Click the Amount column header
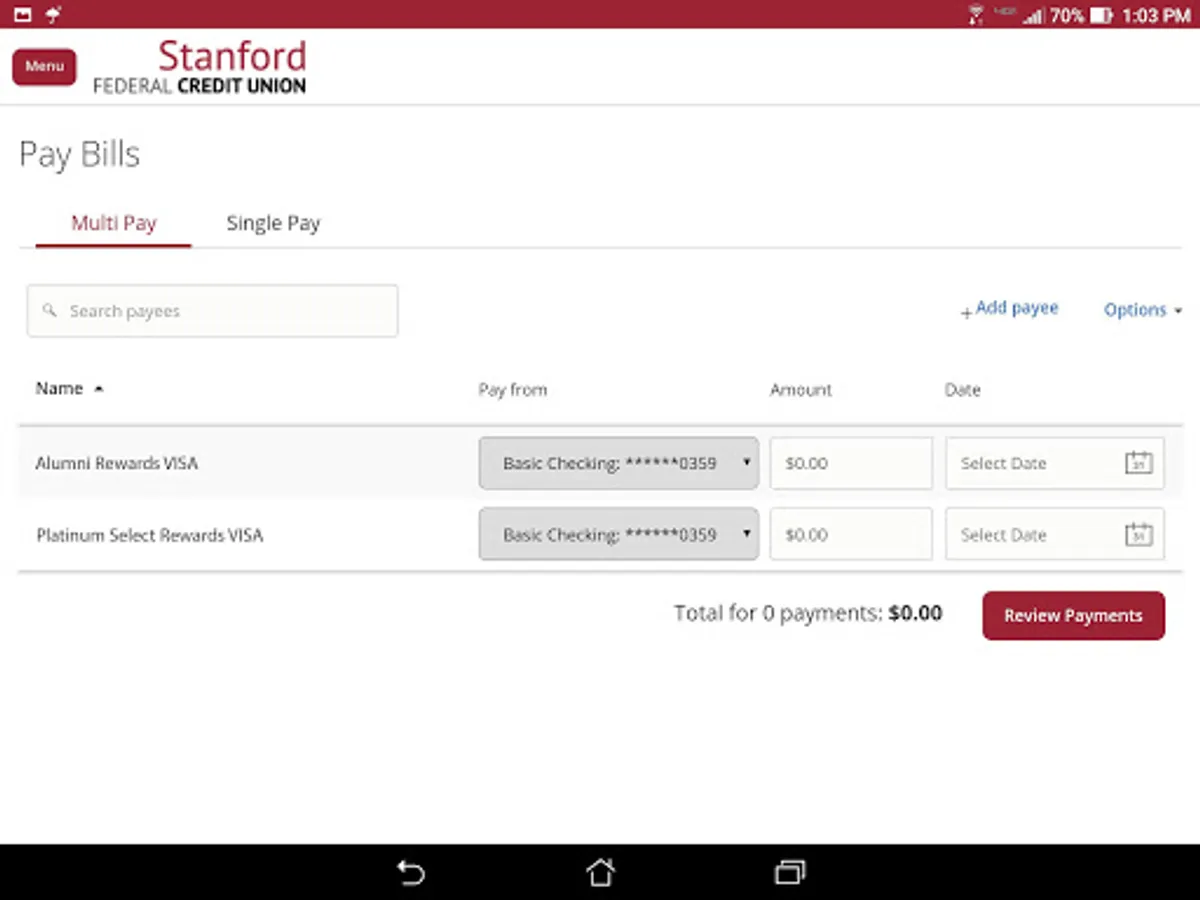1200x900 pixels. coord(801,390)
